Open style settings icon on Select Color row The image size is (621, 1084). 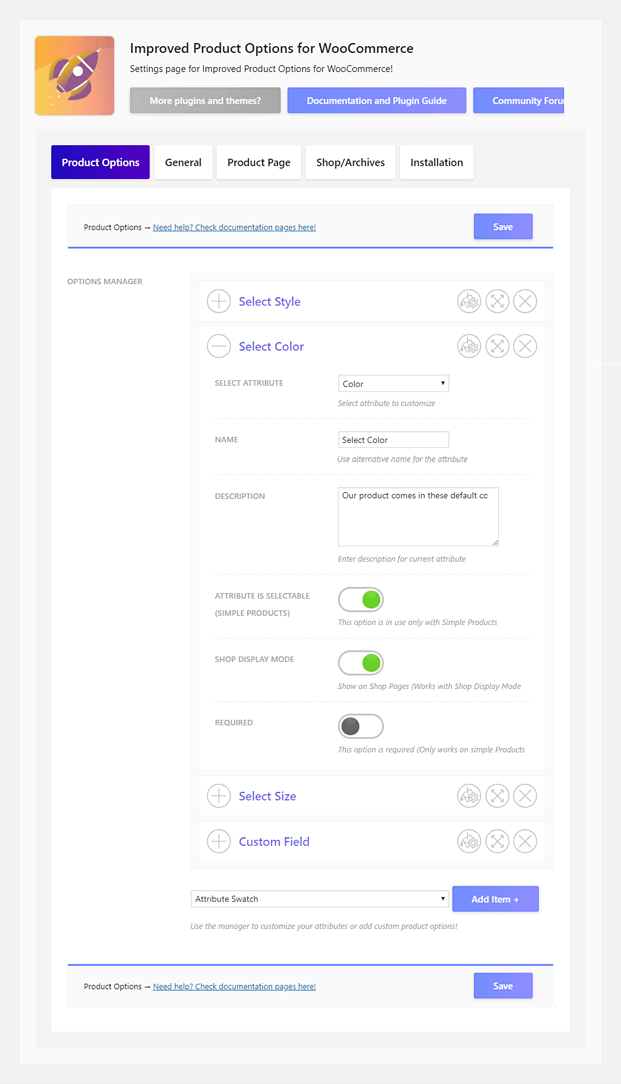click(469, 346)
